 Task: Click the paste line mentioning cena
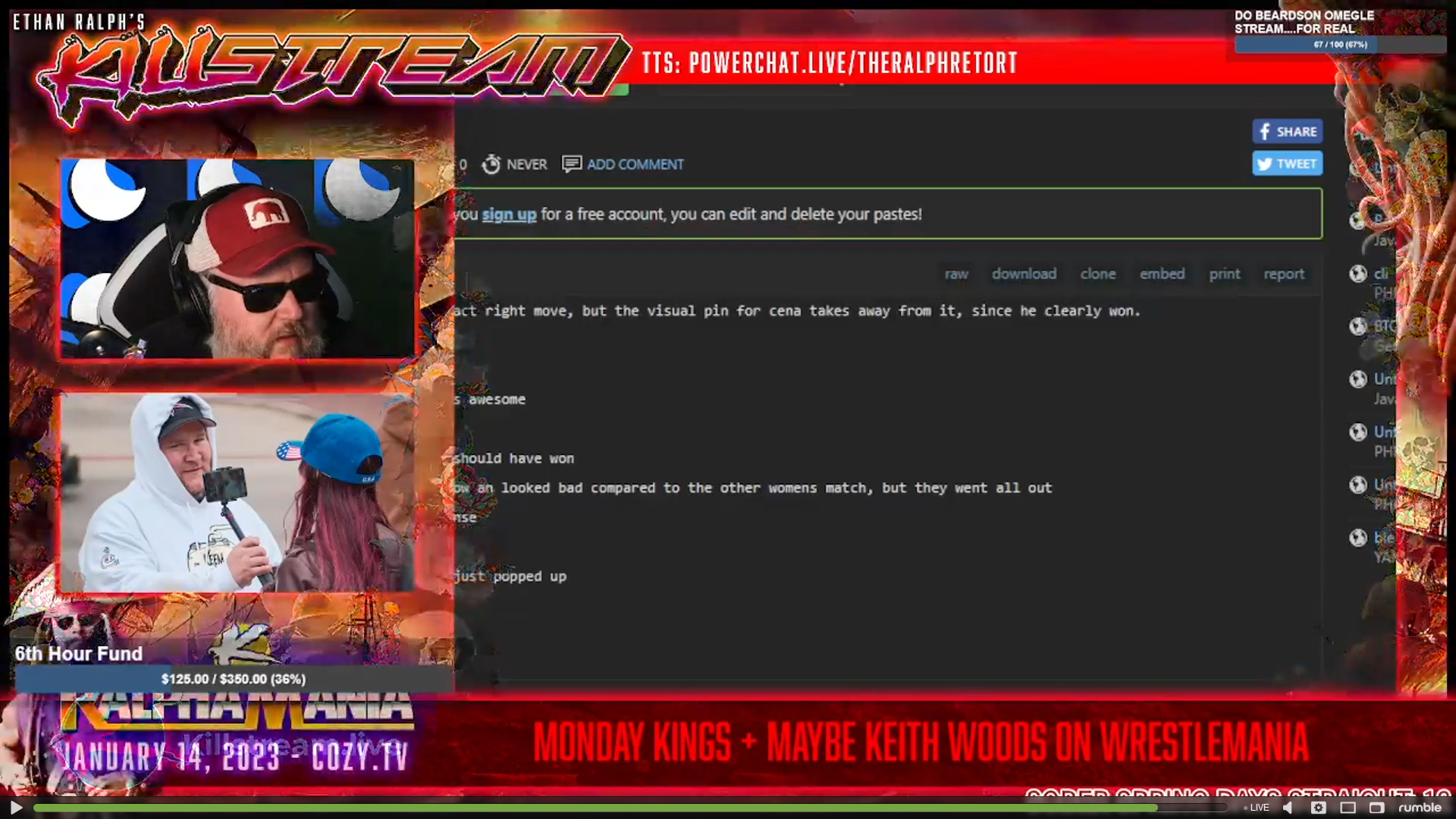797,311
